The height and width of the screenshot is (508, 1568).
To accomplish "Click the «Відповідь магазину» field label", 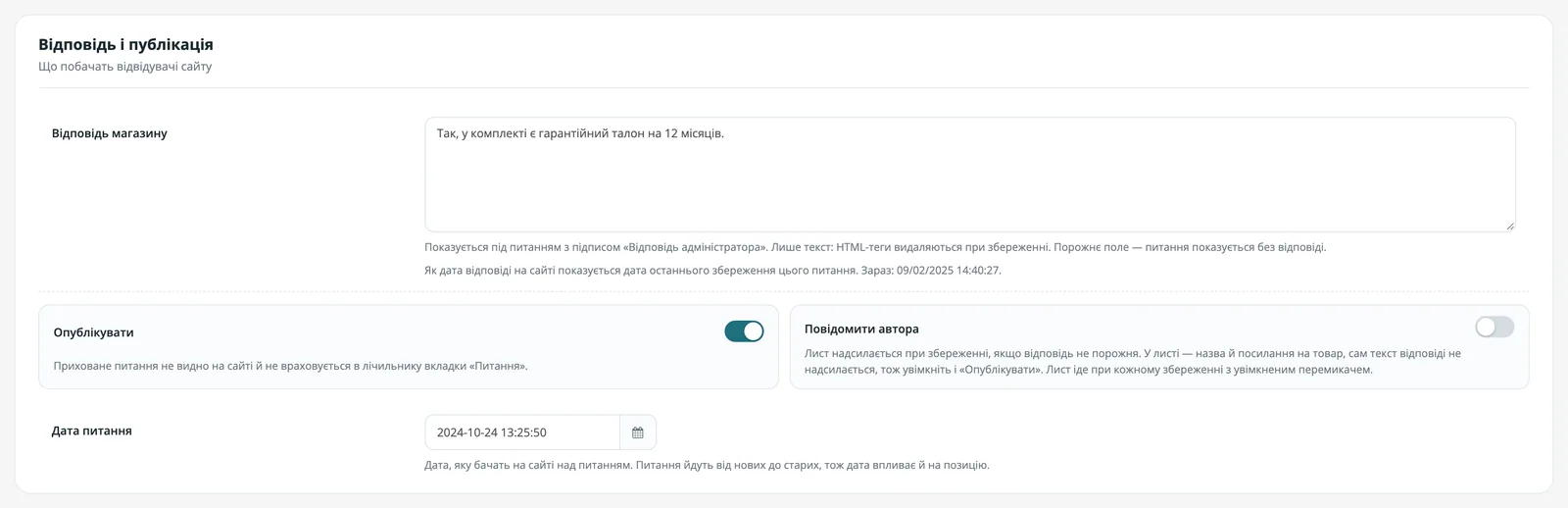I will [x=110, y=133].
